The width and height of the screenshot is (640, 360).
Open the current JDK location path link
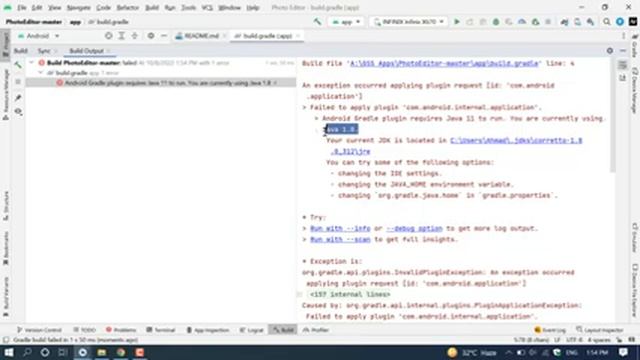tap(516, 140)
